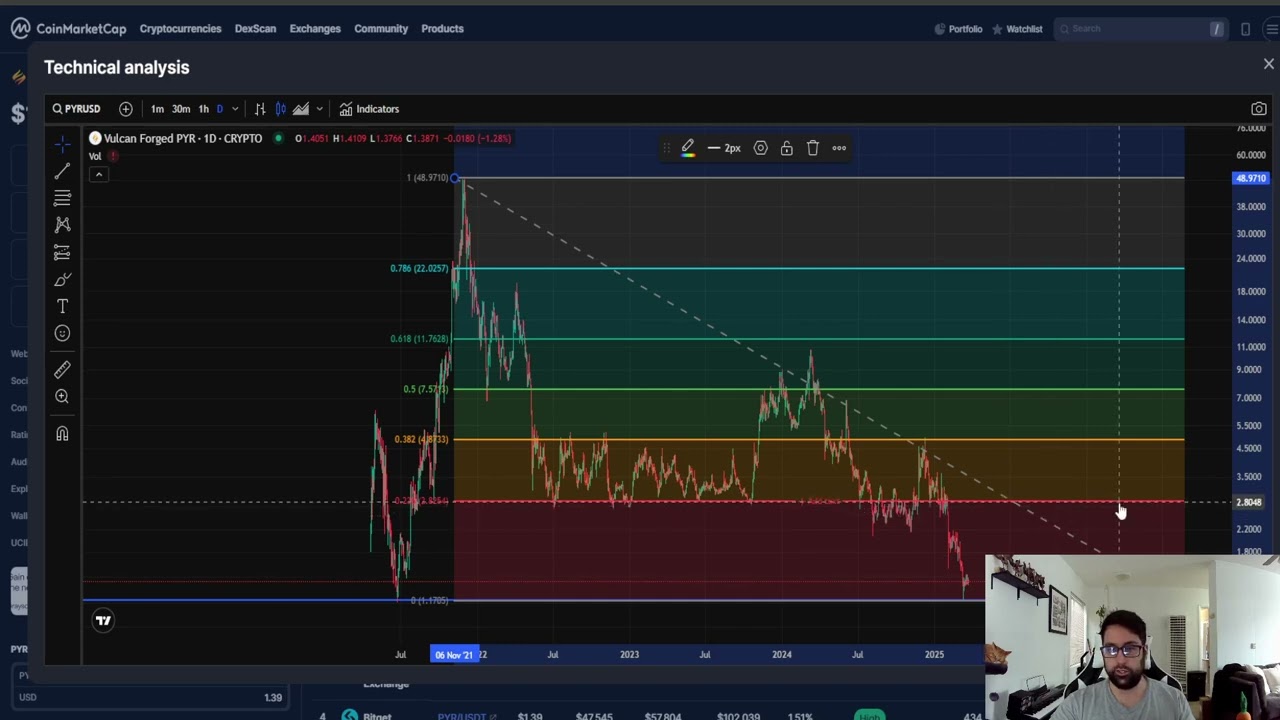Switch chart style to candles
Image resolution: width=1280 pixels, height=720 pixels.
pos(281,109)
